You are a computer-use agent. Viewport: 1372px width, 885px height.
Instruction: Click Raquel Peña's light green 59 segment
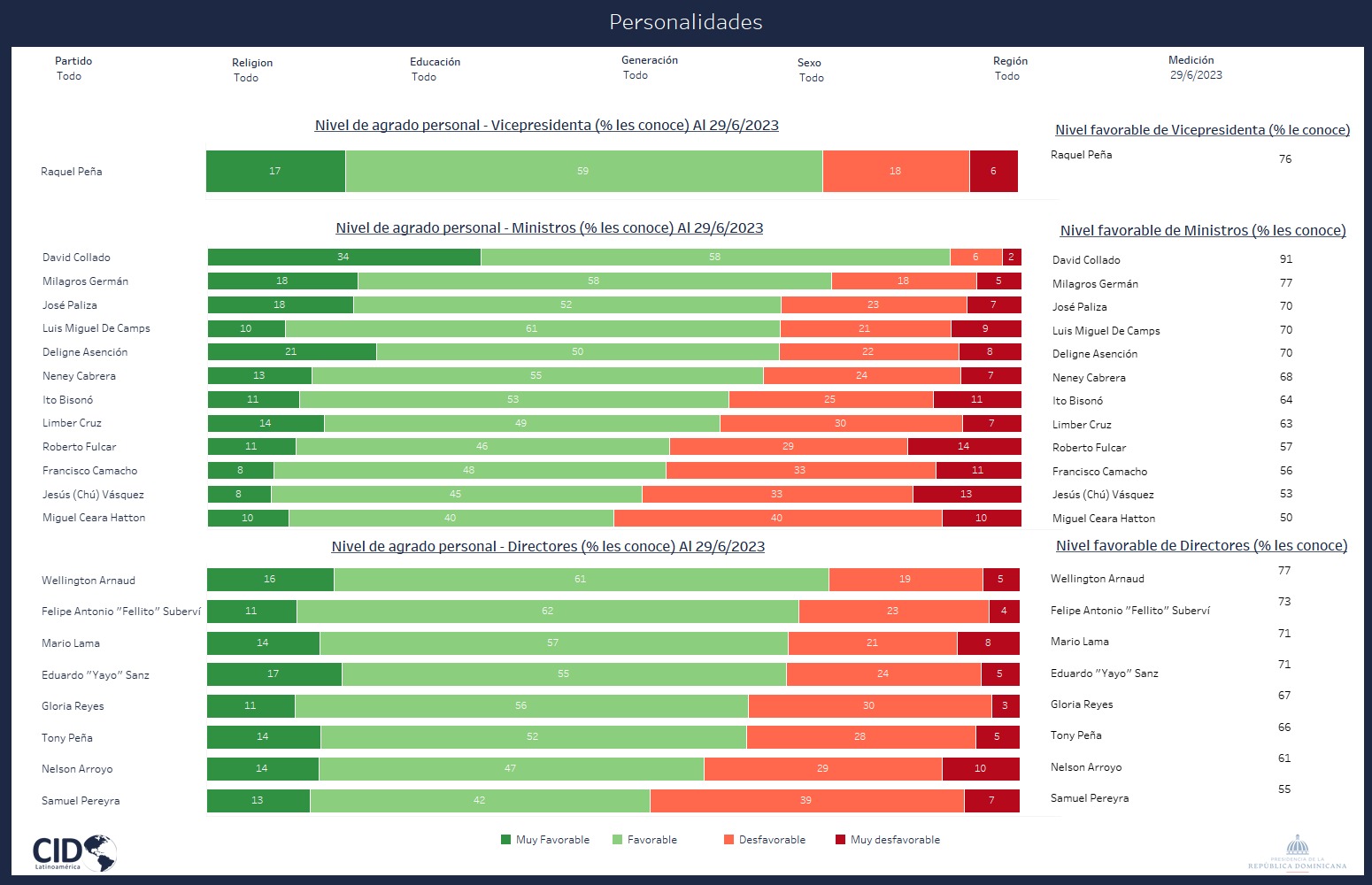click(584, 171)
